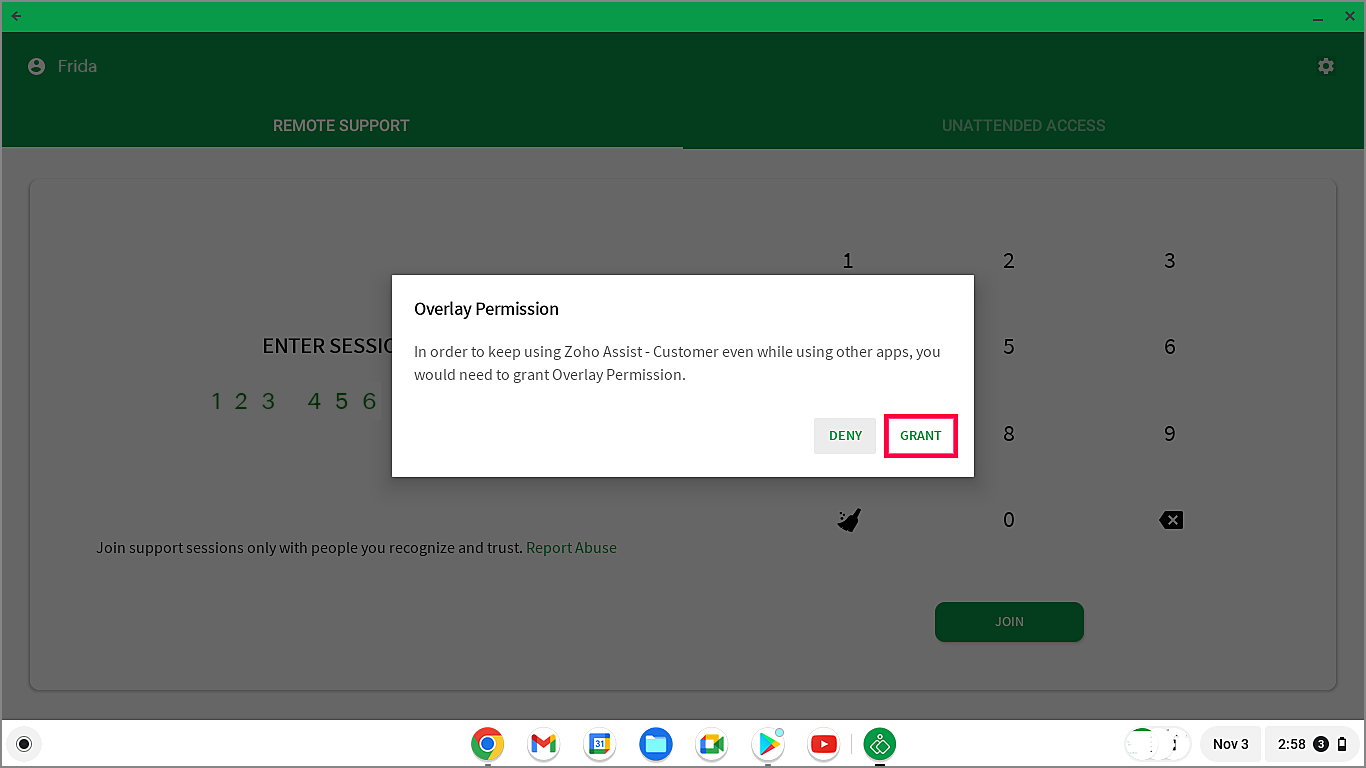Switch to the UNATTENDED ACCESS tab
1366x768 pixels.
[1023, 125]
